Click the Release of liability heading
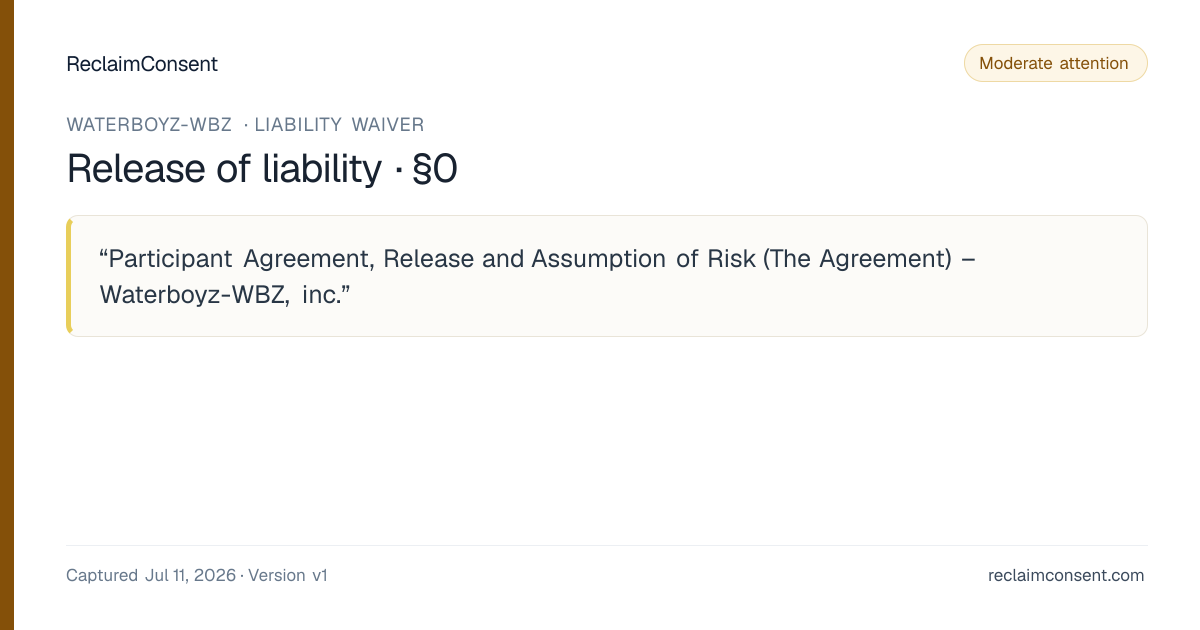Image resolution: width=1200 pixels, height=630 pixels. point(224,169)
